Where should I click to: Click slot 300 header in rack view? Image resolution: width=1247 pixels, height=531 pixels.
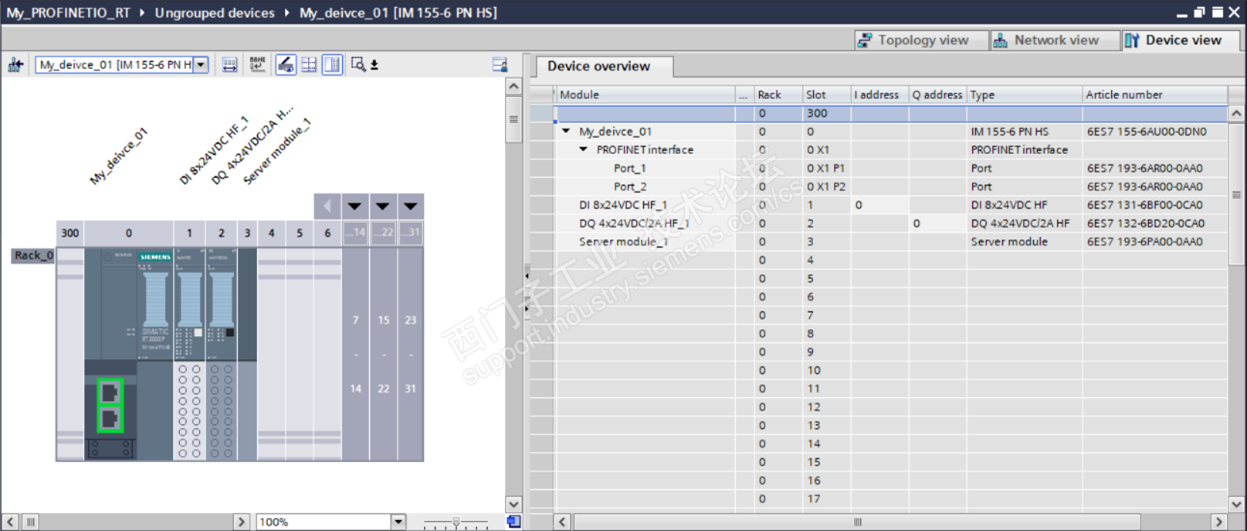point(69,233)
